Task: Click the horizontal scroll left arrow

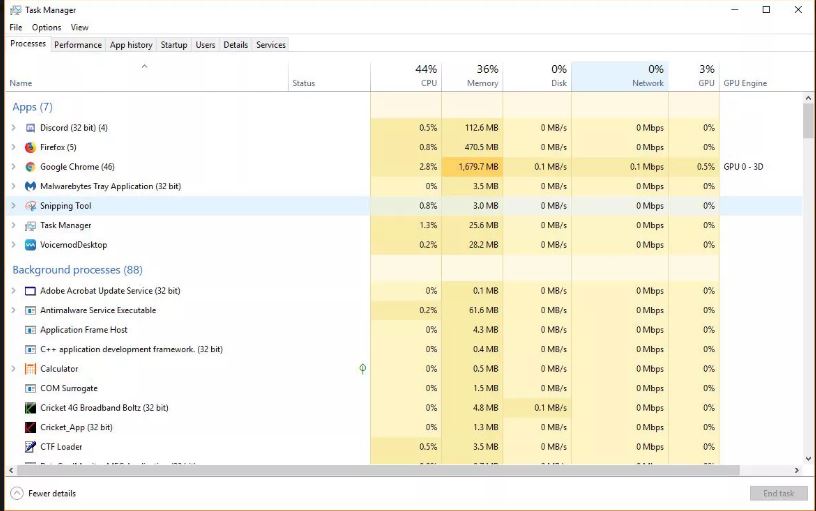Action: pyautogui.click(x=11, y=470)
